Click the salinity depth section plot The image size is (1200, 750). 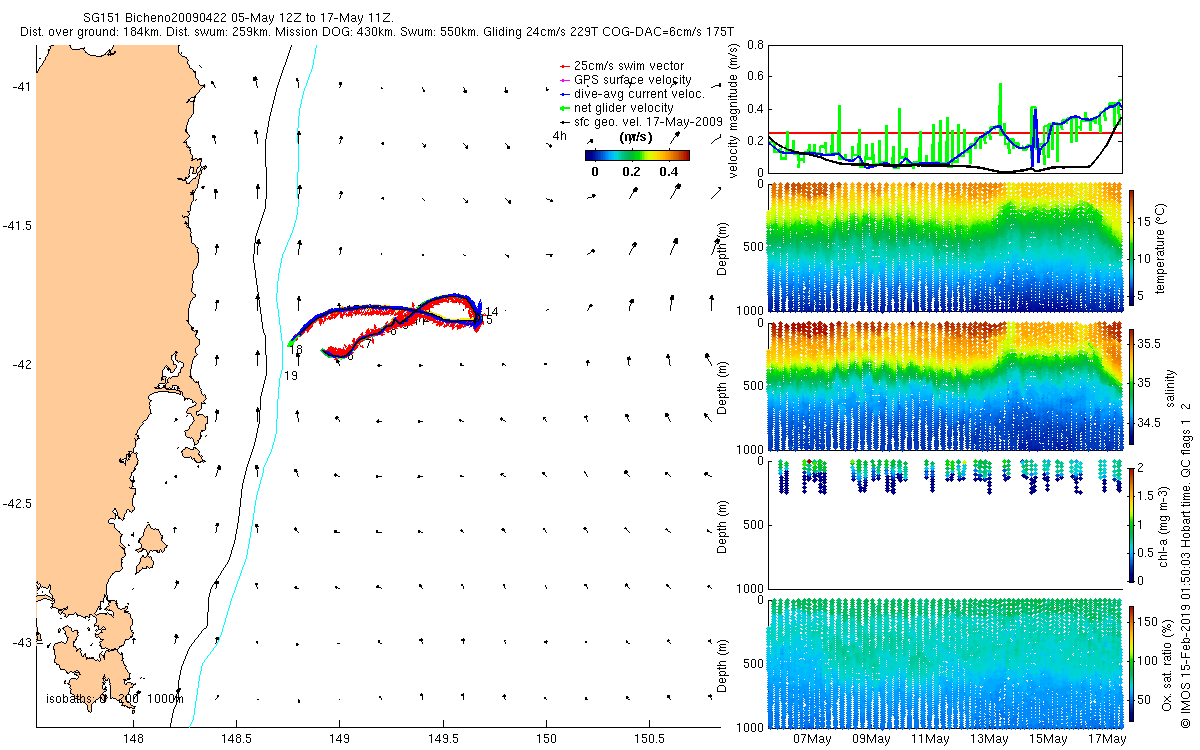pyautogui.click(x=945, y=386)
